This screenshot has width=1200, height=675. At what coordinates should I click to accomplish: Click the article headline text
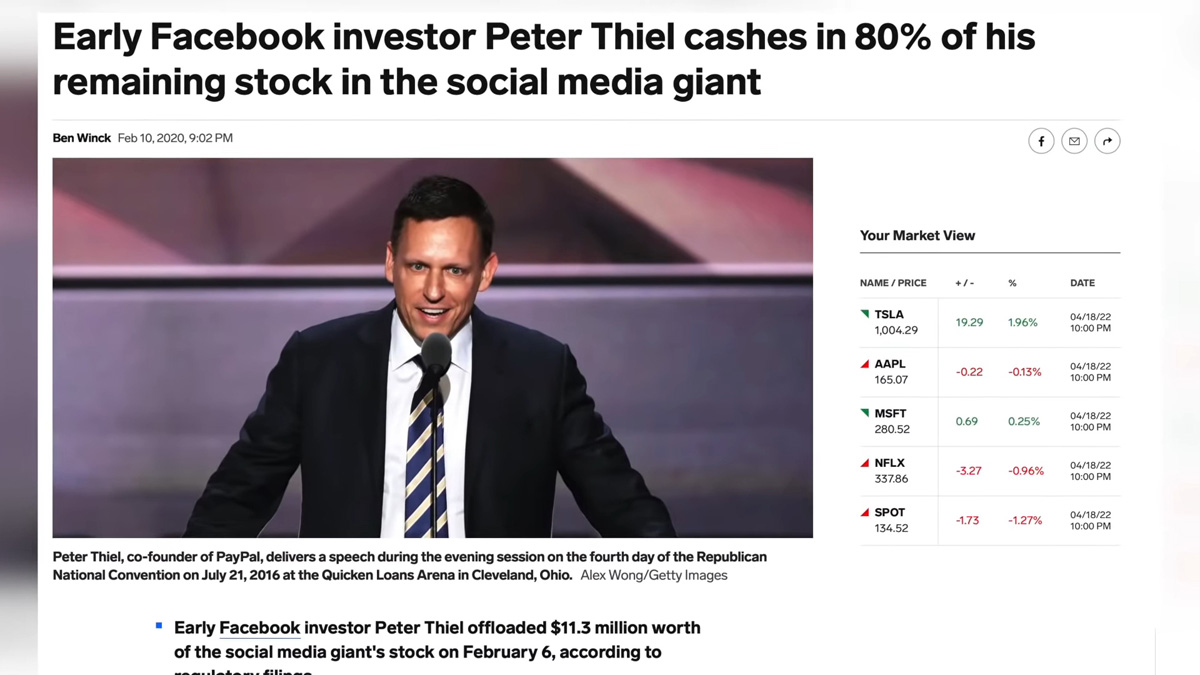pos(544,59)
